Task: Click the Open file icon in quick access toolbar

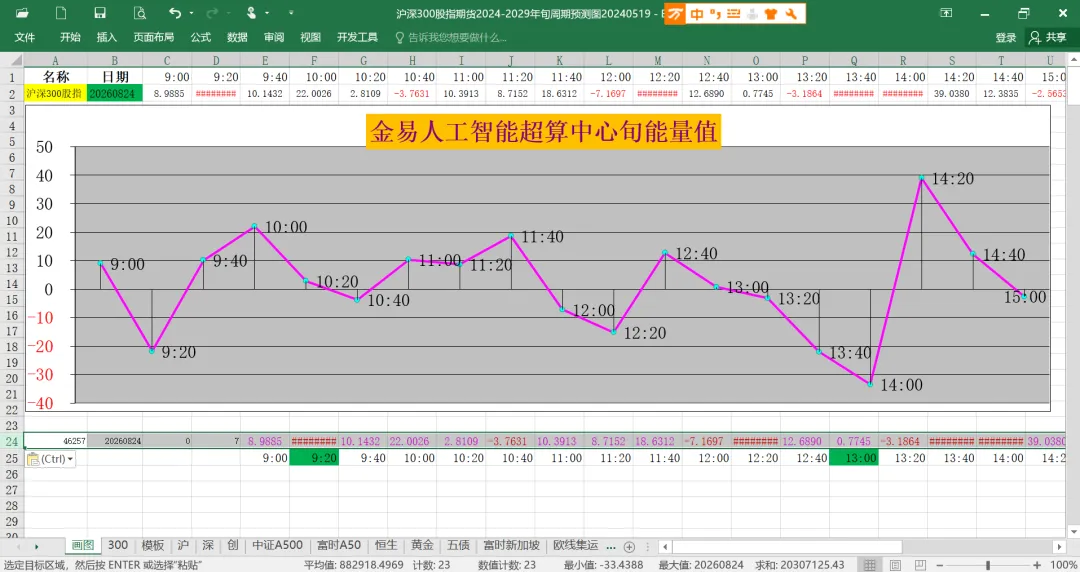Action: 22,13
